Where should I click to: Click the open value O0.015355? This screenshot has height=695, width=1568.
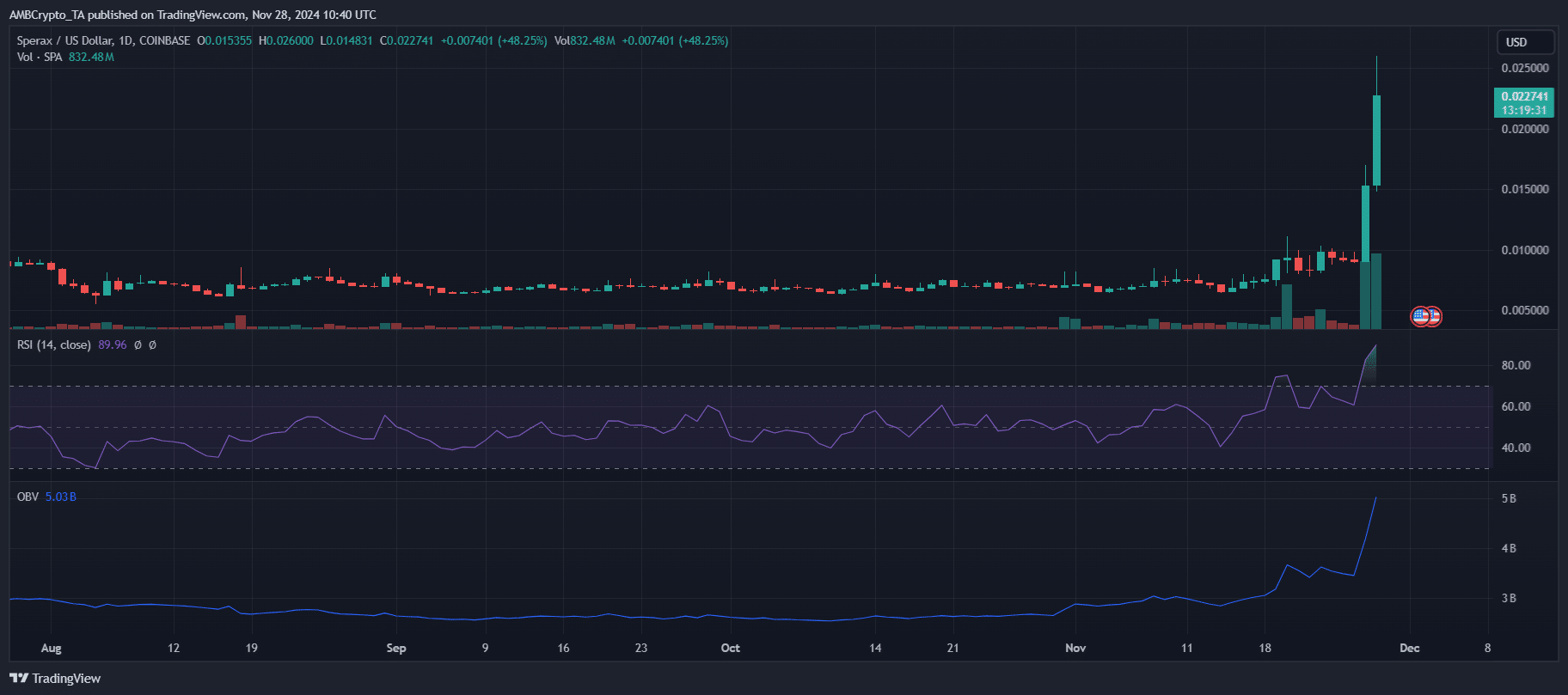coord(224,40)
